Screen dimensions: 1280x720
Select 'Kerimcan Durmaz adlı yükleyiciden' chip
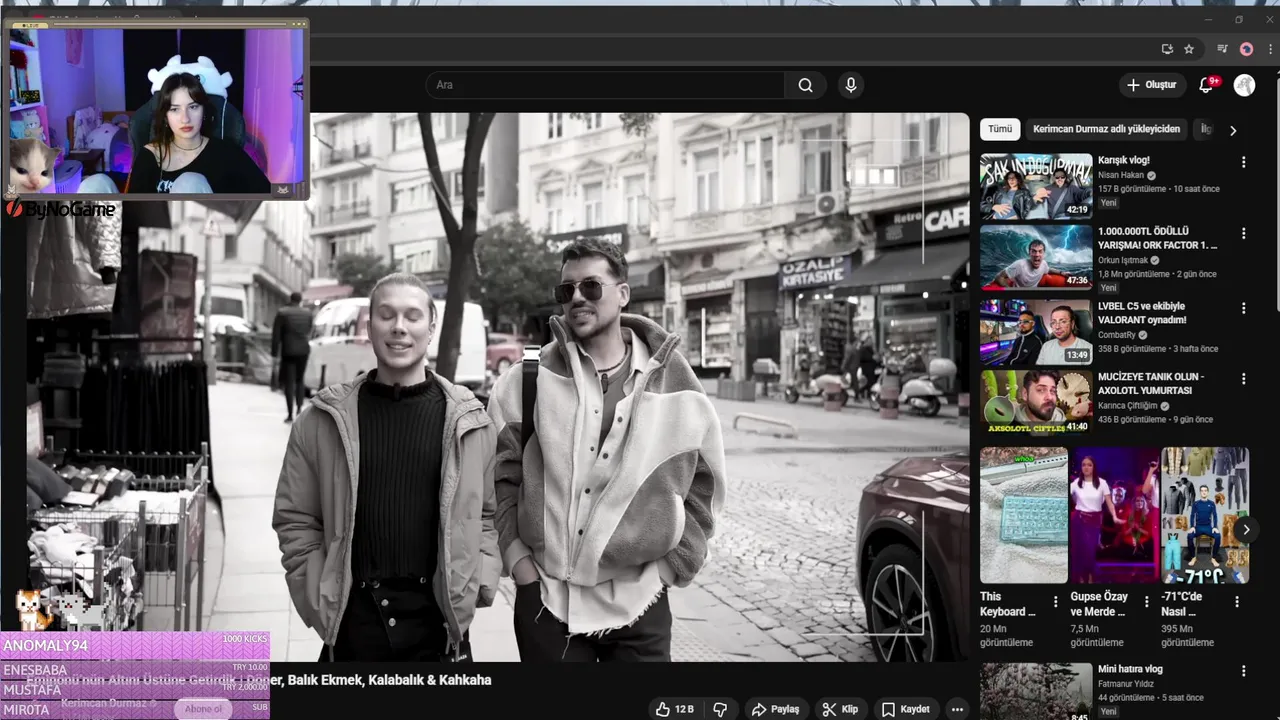click(1106, 129)
